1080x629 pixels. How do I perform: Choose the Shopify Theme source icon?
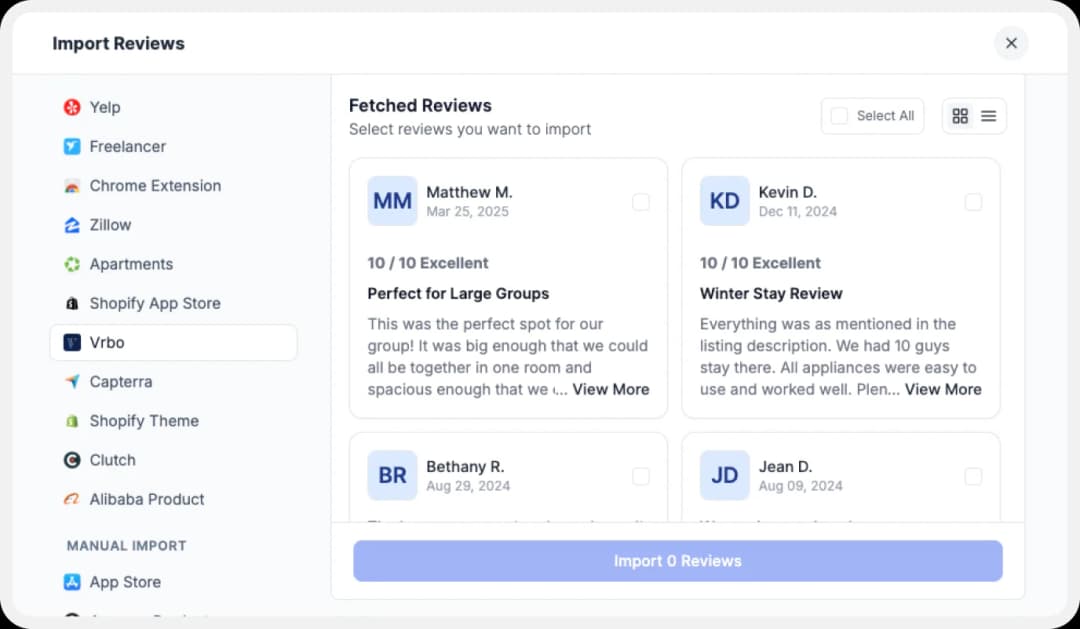(x=70, y=420)
